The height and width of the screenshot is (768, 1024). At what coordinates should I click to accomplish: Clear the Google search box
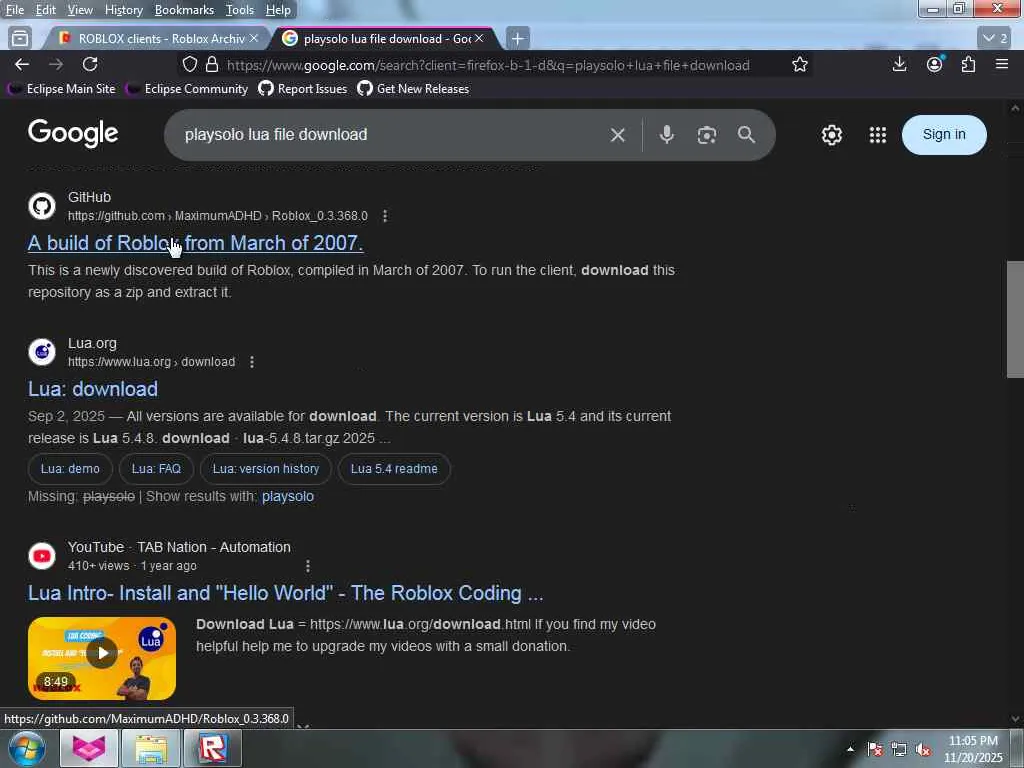pos(618,135)
